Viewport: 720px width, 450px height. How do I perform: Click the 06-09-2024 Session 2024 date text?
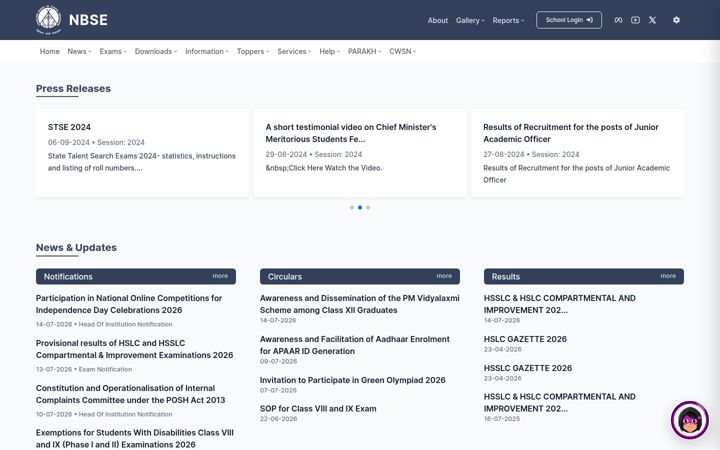[x=96, y=142]
